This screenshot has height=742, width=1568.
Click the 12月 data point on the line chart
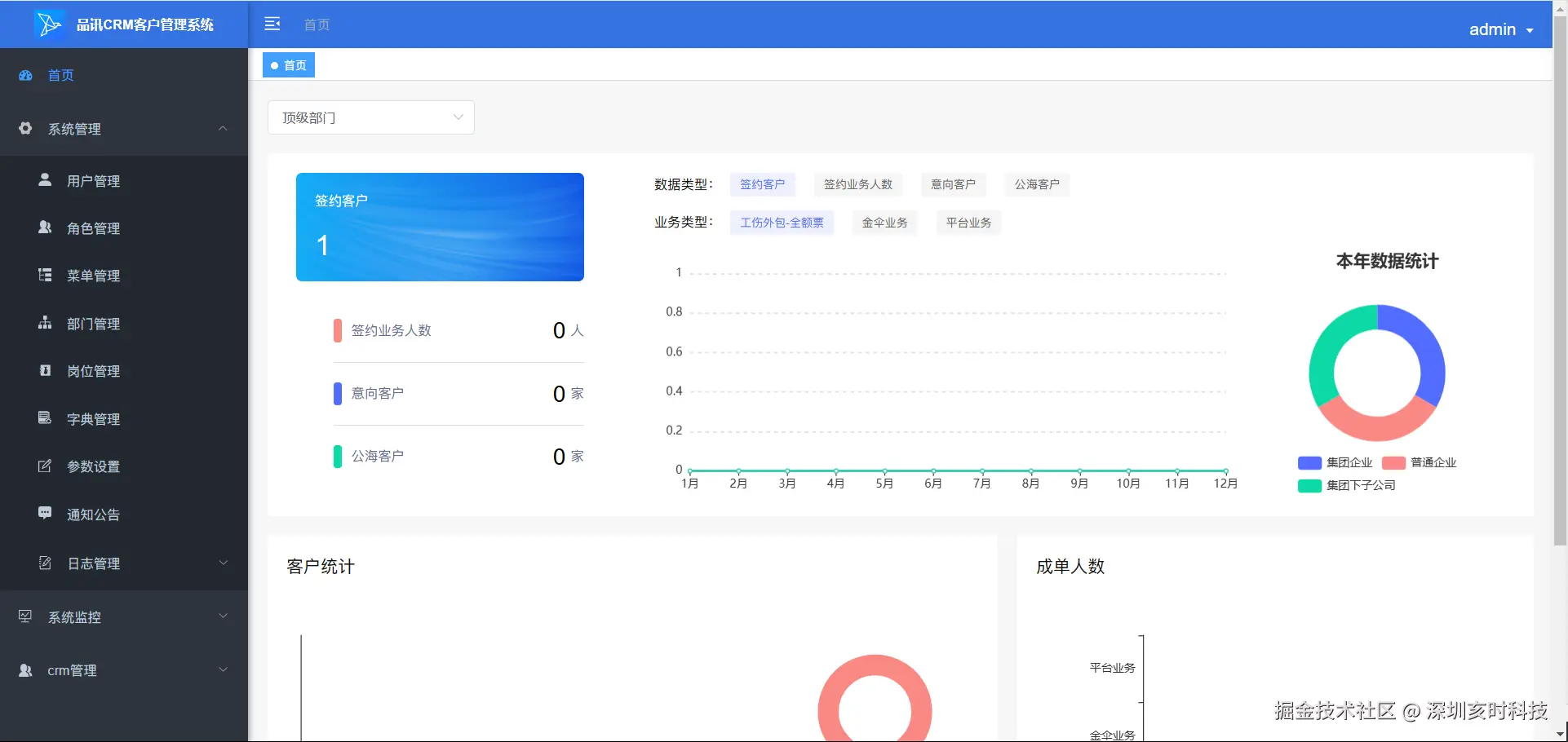click(x=1225, y=470)
